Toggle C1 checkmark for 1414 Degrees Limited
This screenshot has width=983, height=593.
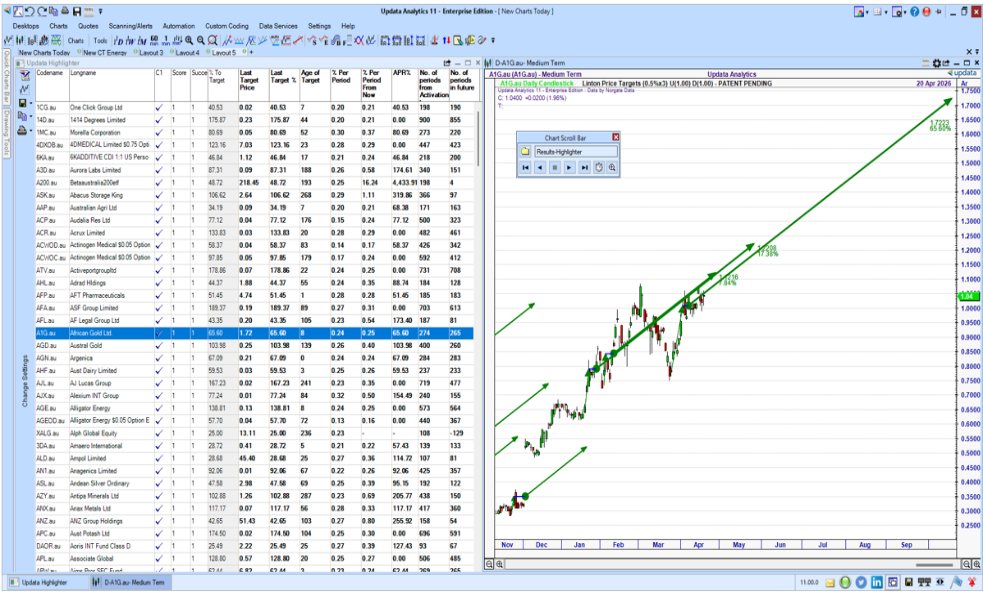pos(159,120)
